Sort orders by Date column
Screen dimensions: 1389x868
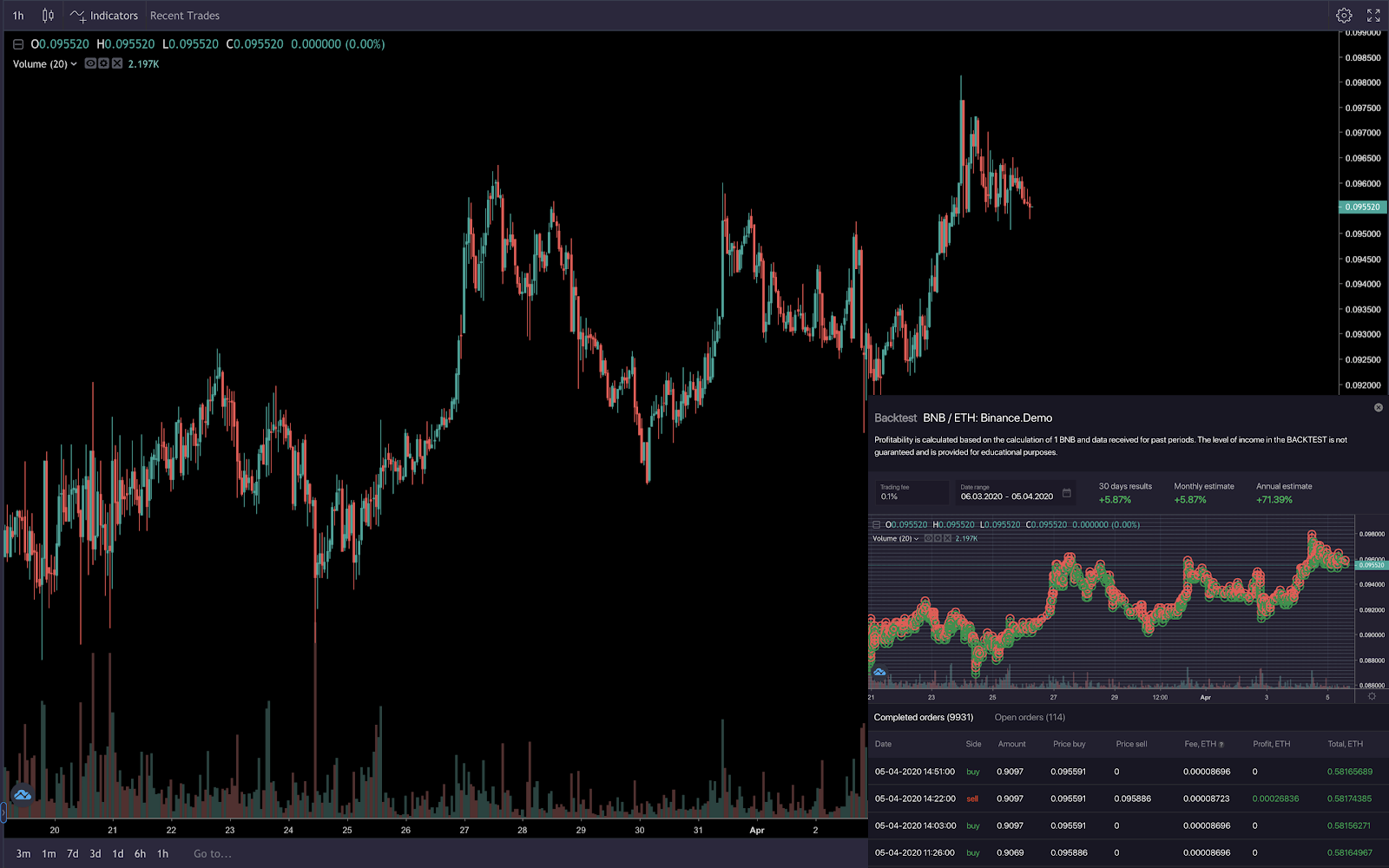point(883,744)
